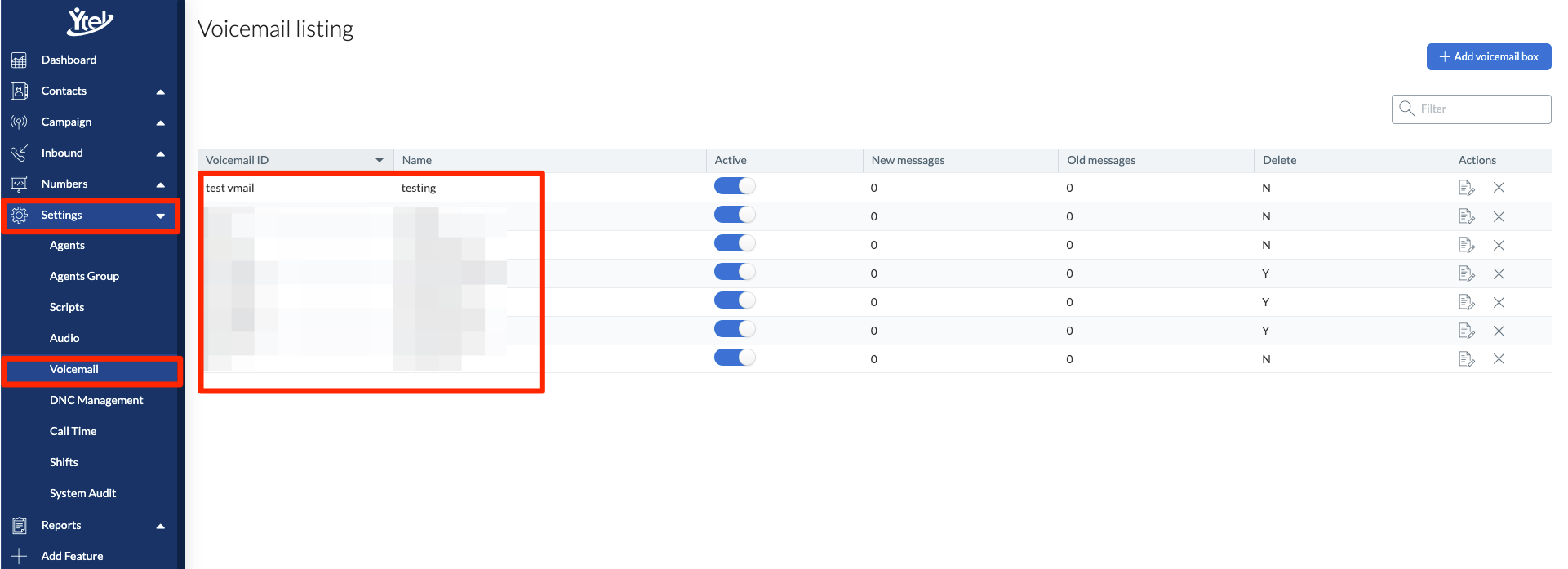Click the Add Feature label
The height and width of the screenshot is (569, 1568).
[x=72, y=556]
